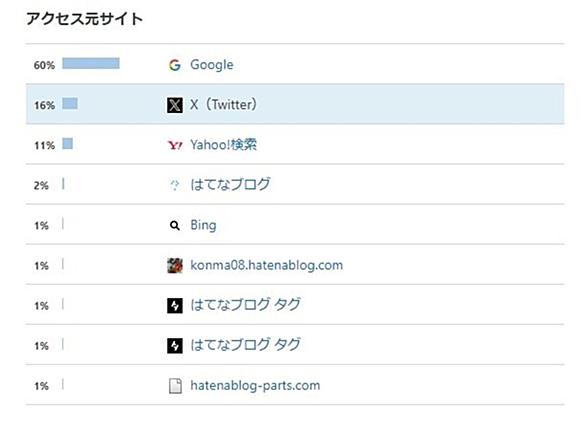
Task: Open the Yahoo!検索 link
Action: (223, 145)
